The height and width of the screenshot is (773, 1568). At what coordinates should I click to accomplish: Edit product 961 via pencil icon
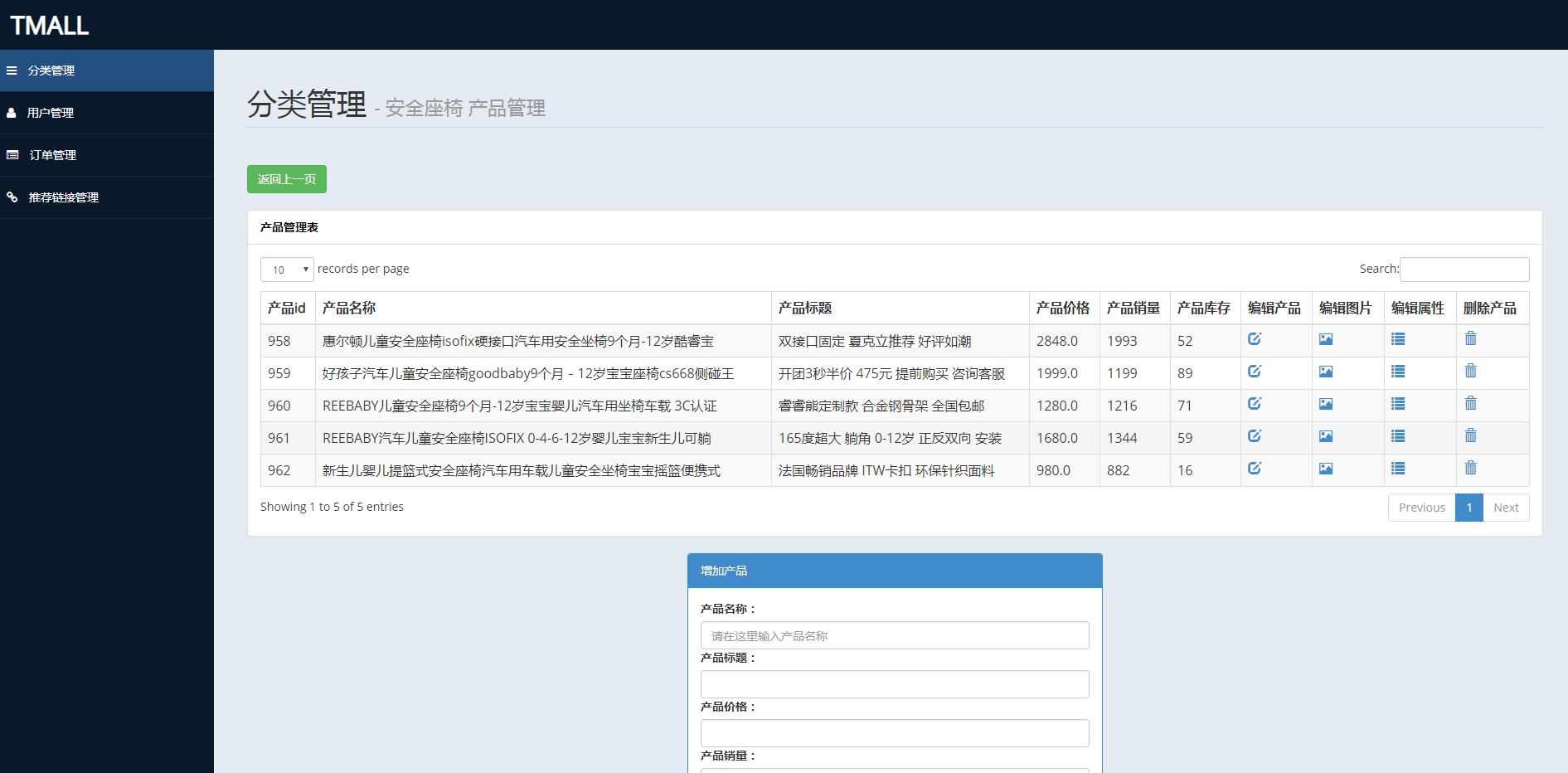tap(1255, 435)
